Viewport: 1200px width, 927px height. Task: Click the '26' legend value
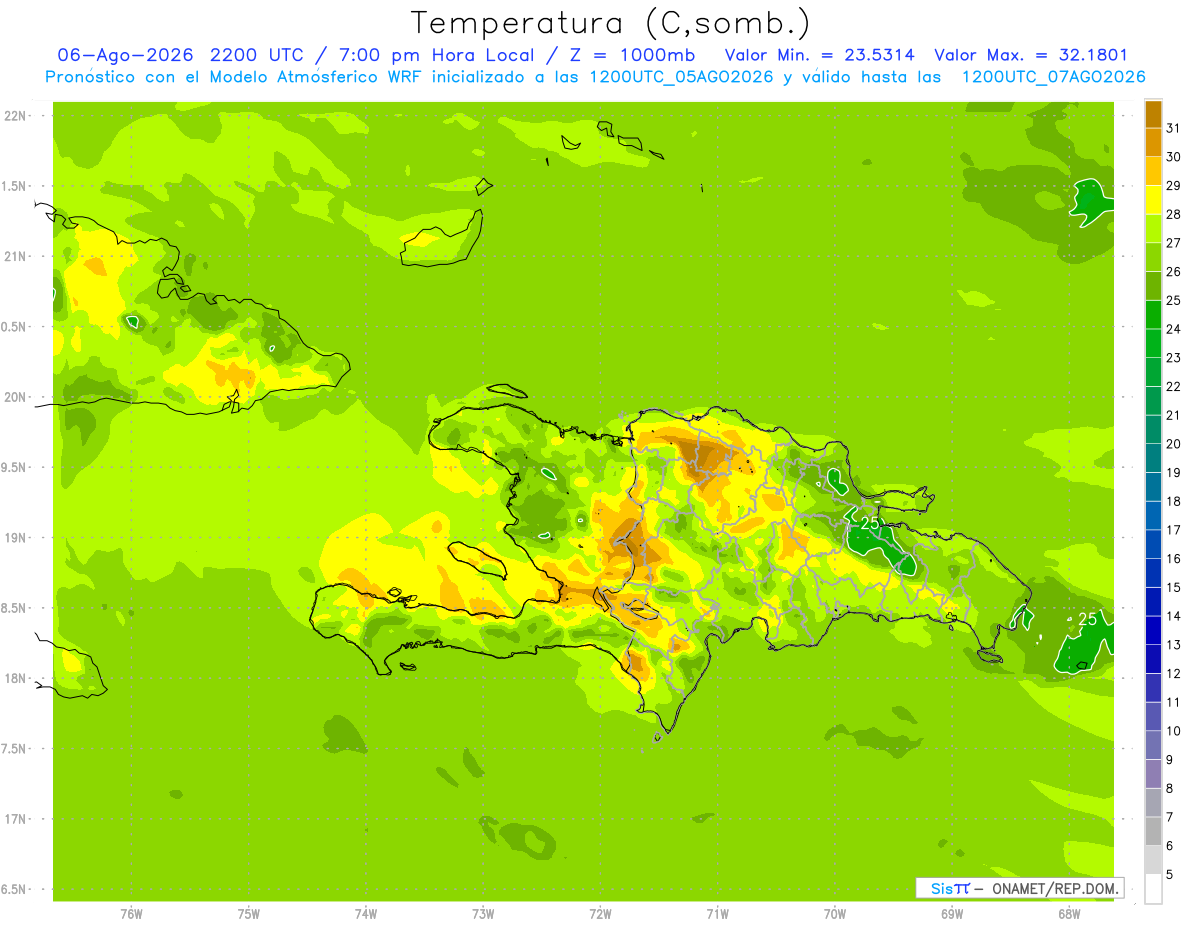pyautogui.click(x=1174, y=272)
